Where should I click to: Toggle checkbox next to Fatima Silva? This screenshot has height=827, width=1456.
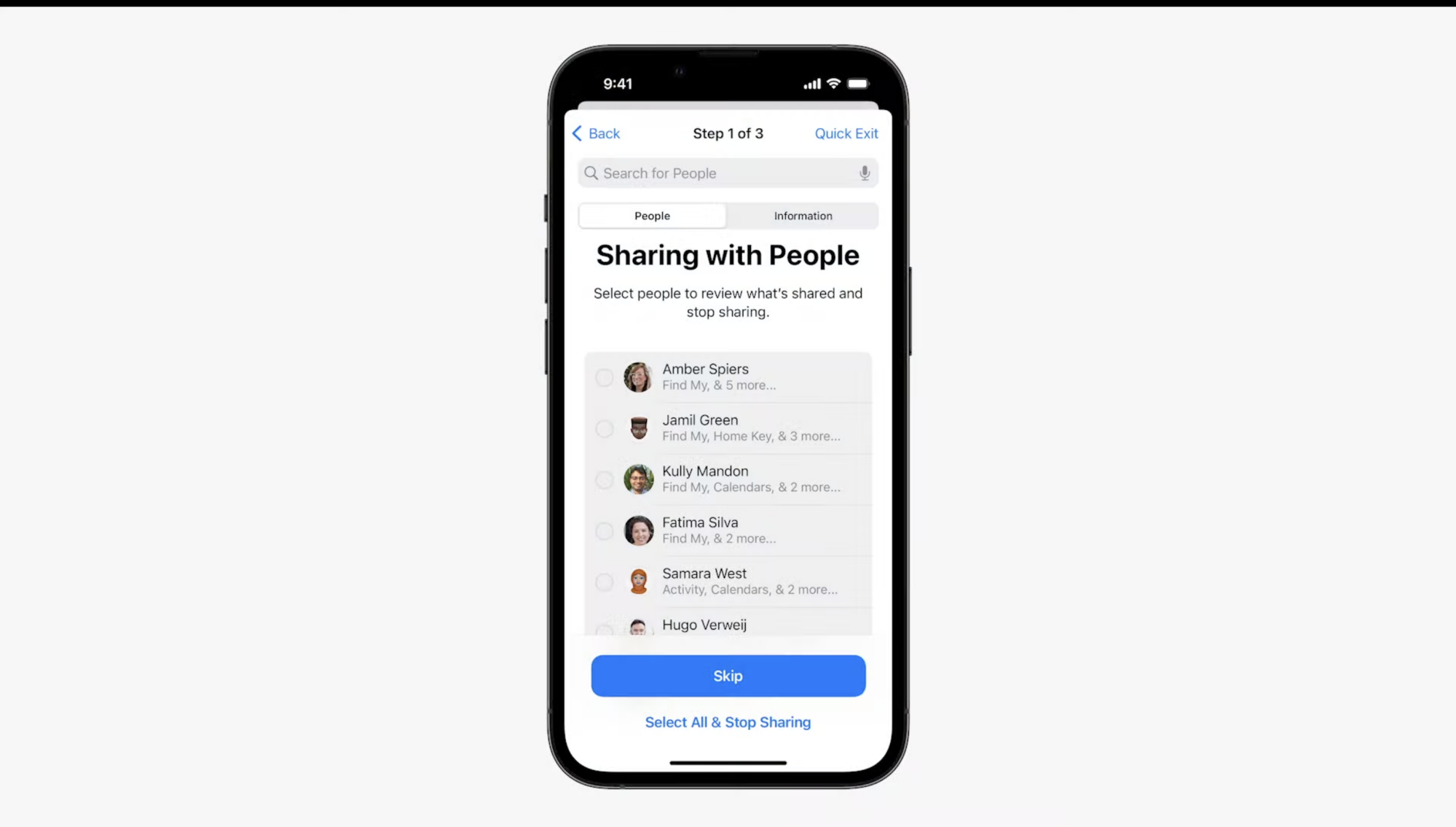click(x=605, y=531)
